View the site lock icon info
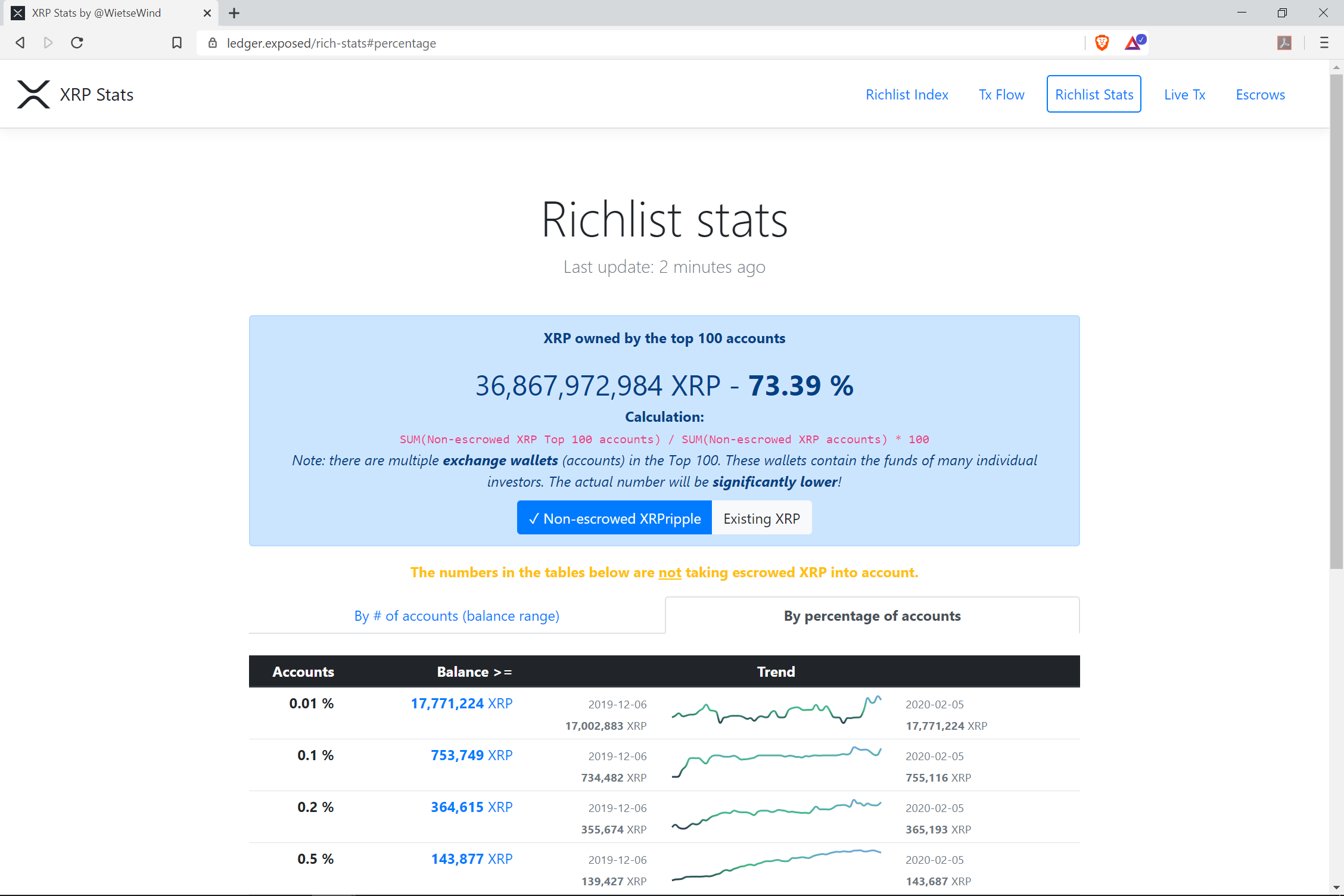 click(213, 43)
